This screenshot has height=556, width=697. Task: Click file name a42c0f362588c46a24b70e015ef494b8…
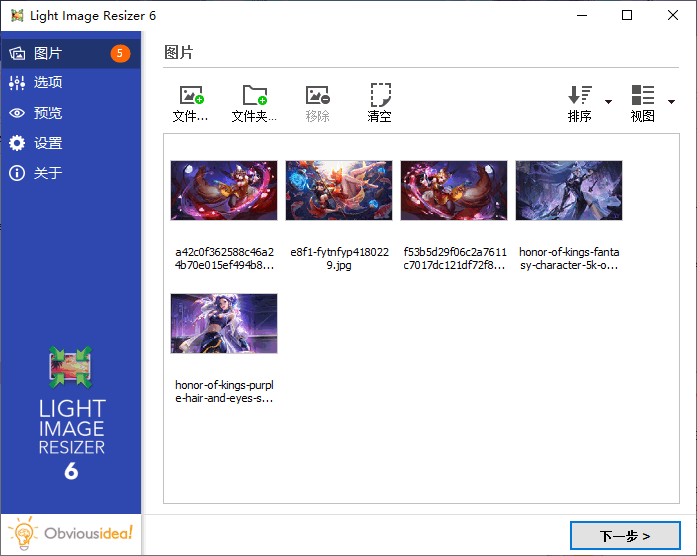point(224,259)
